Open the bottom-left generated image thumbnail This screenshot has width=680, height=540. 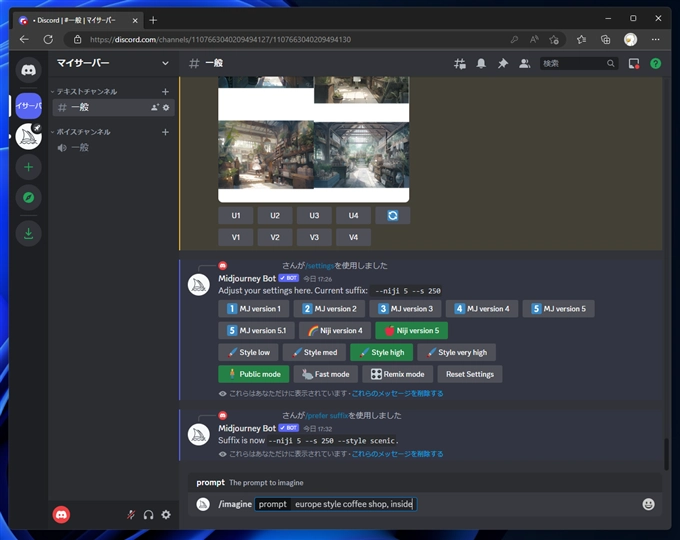click(x=266, y=155)
